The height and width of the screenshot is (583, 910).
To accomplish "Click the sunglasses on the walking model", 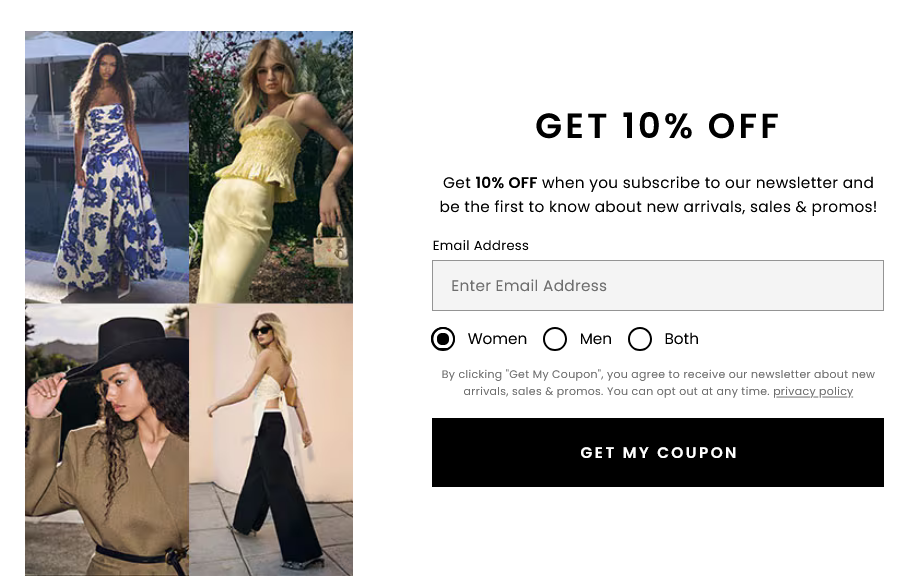I will click(x=261, y=331).
